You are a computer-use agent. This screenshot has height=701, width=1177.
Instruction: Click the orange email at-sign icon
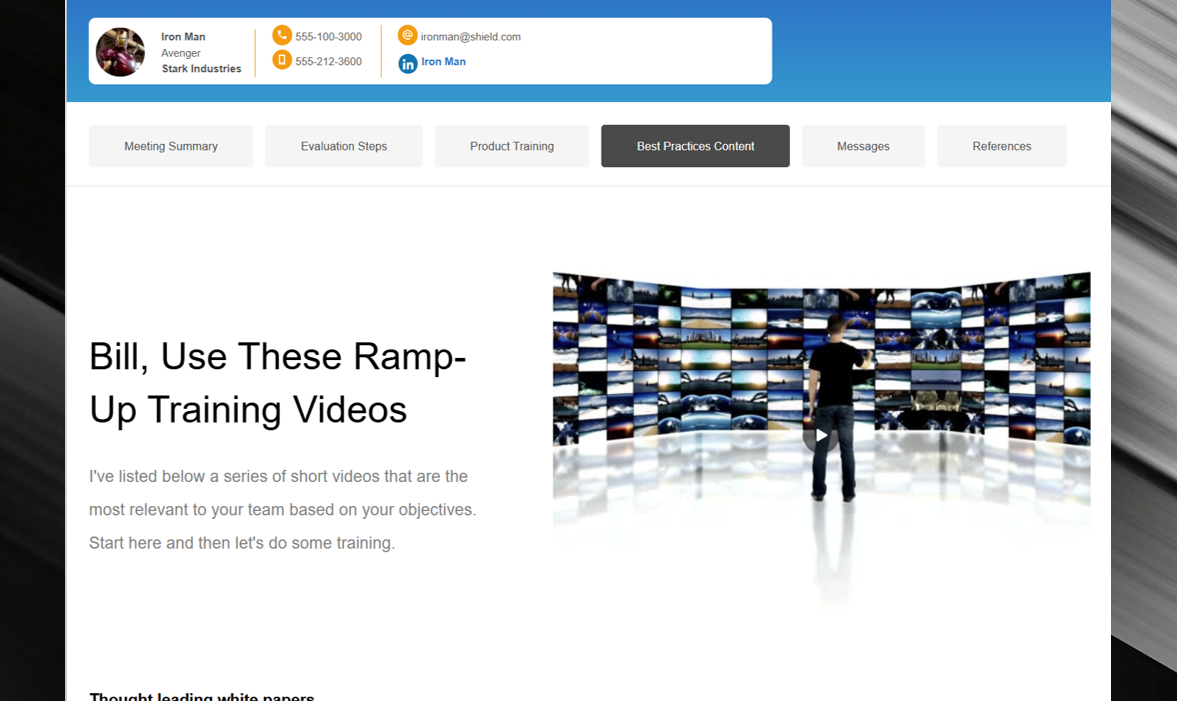[407, 35]
